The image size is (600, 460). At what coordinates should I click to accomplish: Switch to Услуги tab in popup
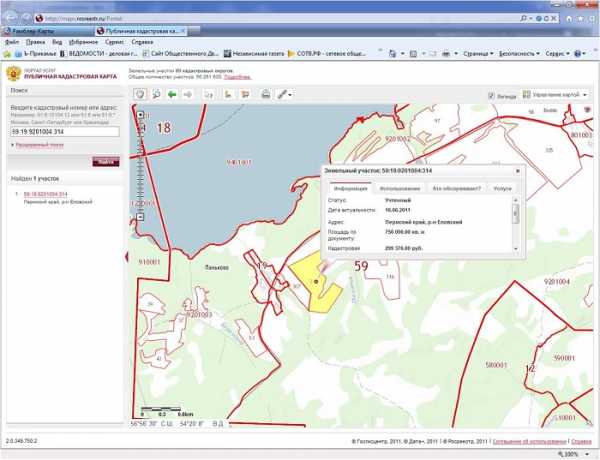(502, 188)
